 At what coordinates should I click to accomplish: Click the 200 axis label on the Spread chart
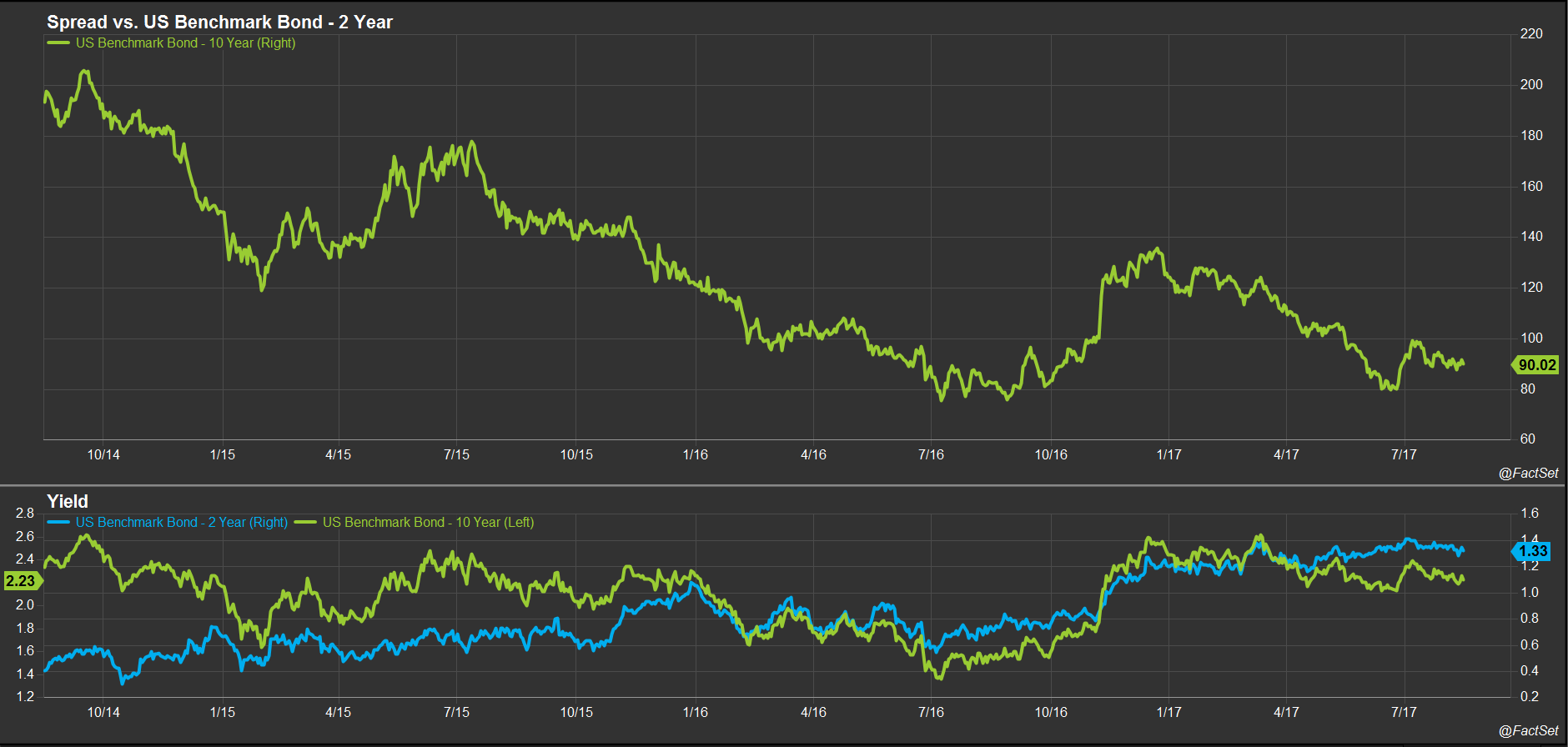click(1531, 84)
